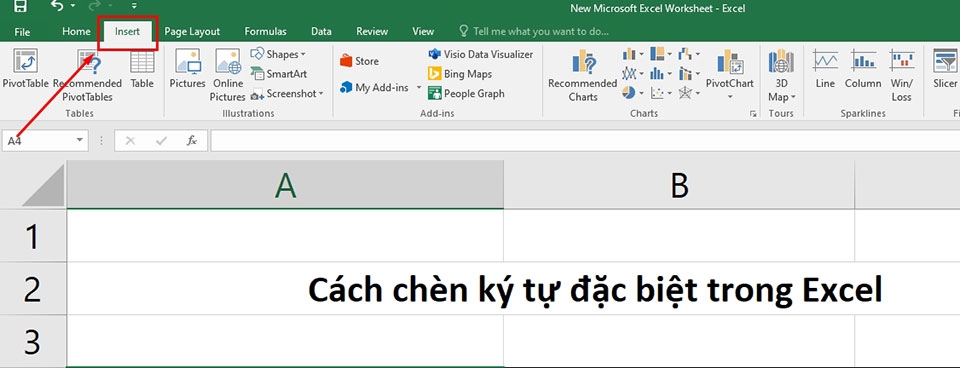The height and width of the screenshot is (368, 960).
Task: Click the Select All corner triangle
Action: click(x=43, y=185)
